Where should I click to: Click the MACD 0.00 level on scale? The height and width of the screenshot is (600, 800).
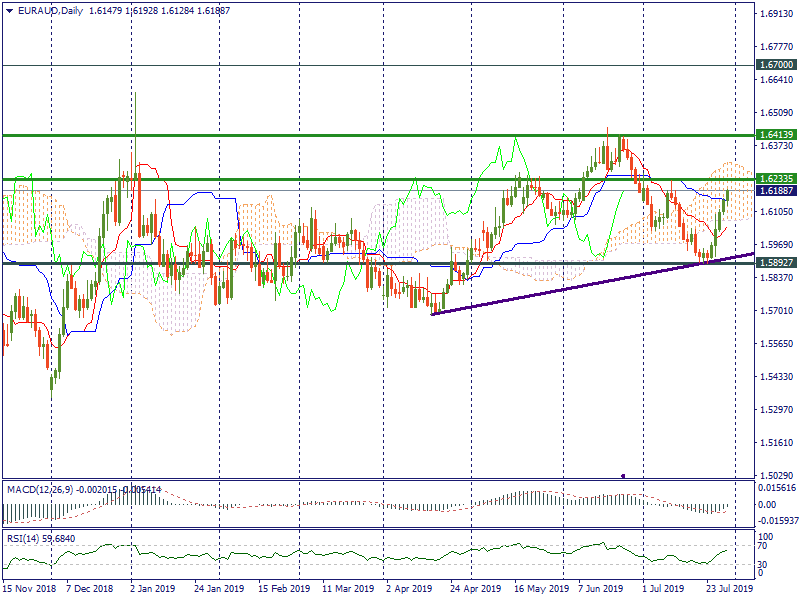click(768, 504)
